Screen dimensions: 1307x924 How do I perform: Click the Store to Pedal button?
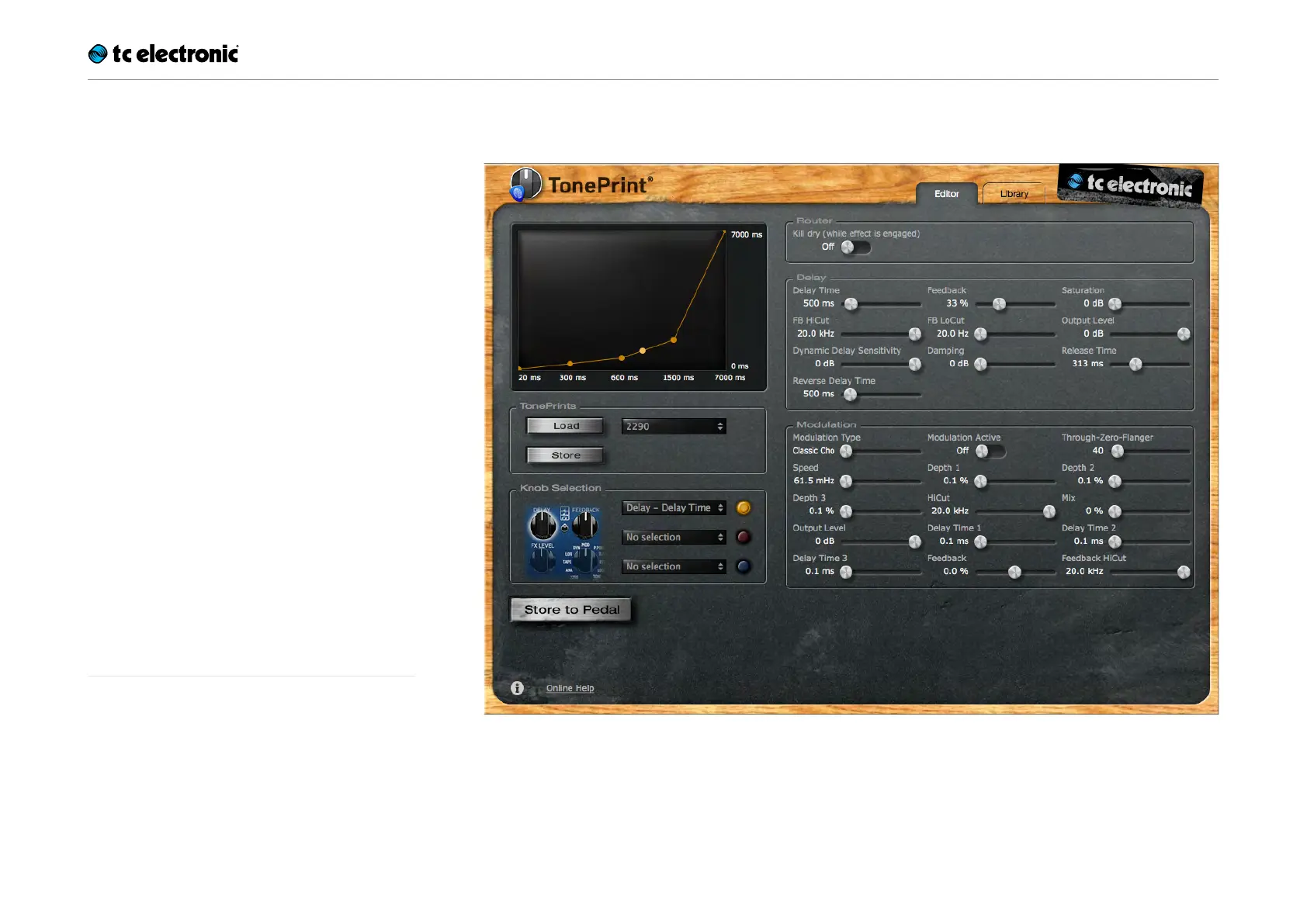click(x=571, y=610)
